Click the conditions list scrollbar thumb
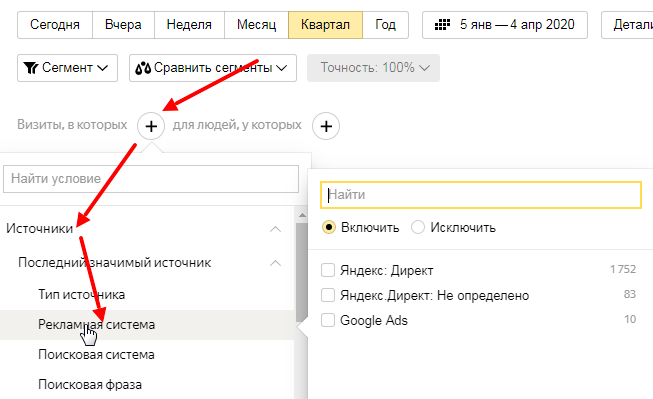 [x=302, y=272]
